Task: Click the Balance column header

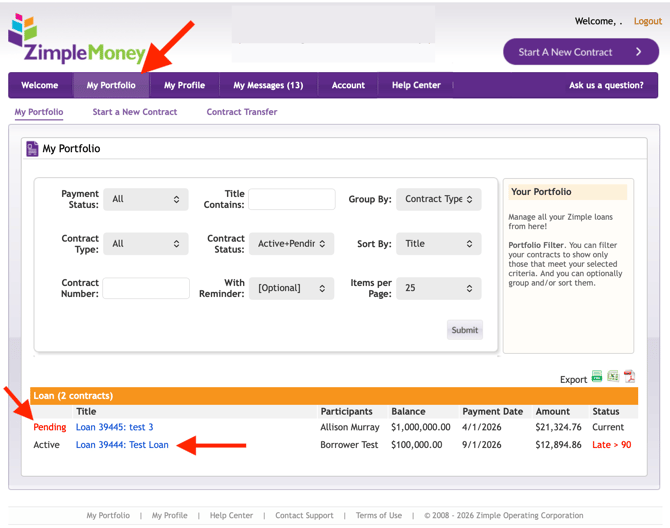Action: pyautogui.click(x=408, y=411)
